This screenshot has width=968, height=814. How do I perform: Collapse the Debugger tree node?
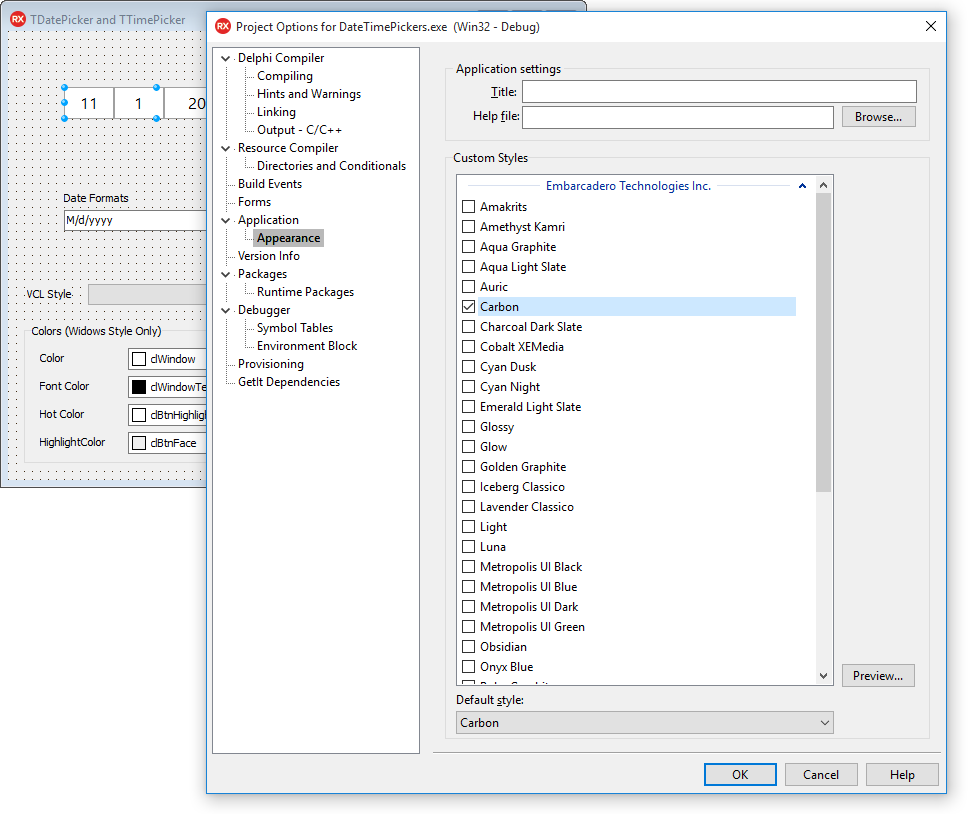point(225,310)
